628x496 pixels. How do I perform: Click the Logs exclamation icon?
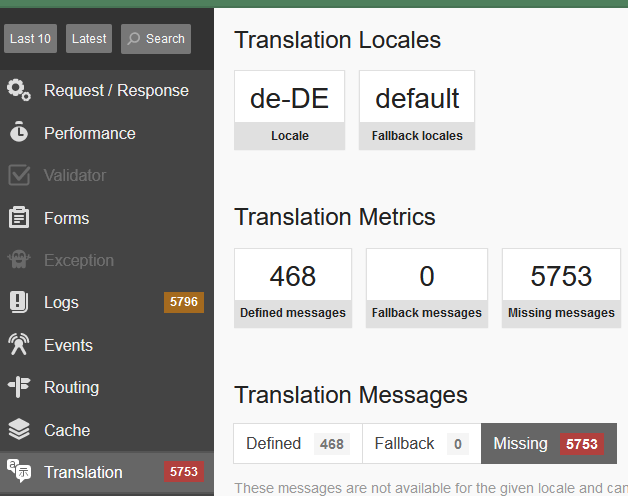pos(19,302)
